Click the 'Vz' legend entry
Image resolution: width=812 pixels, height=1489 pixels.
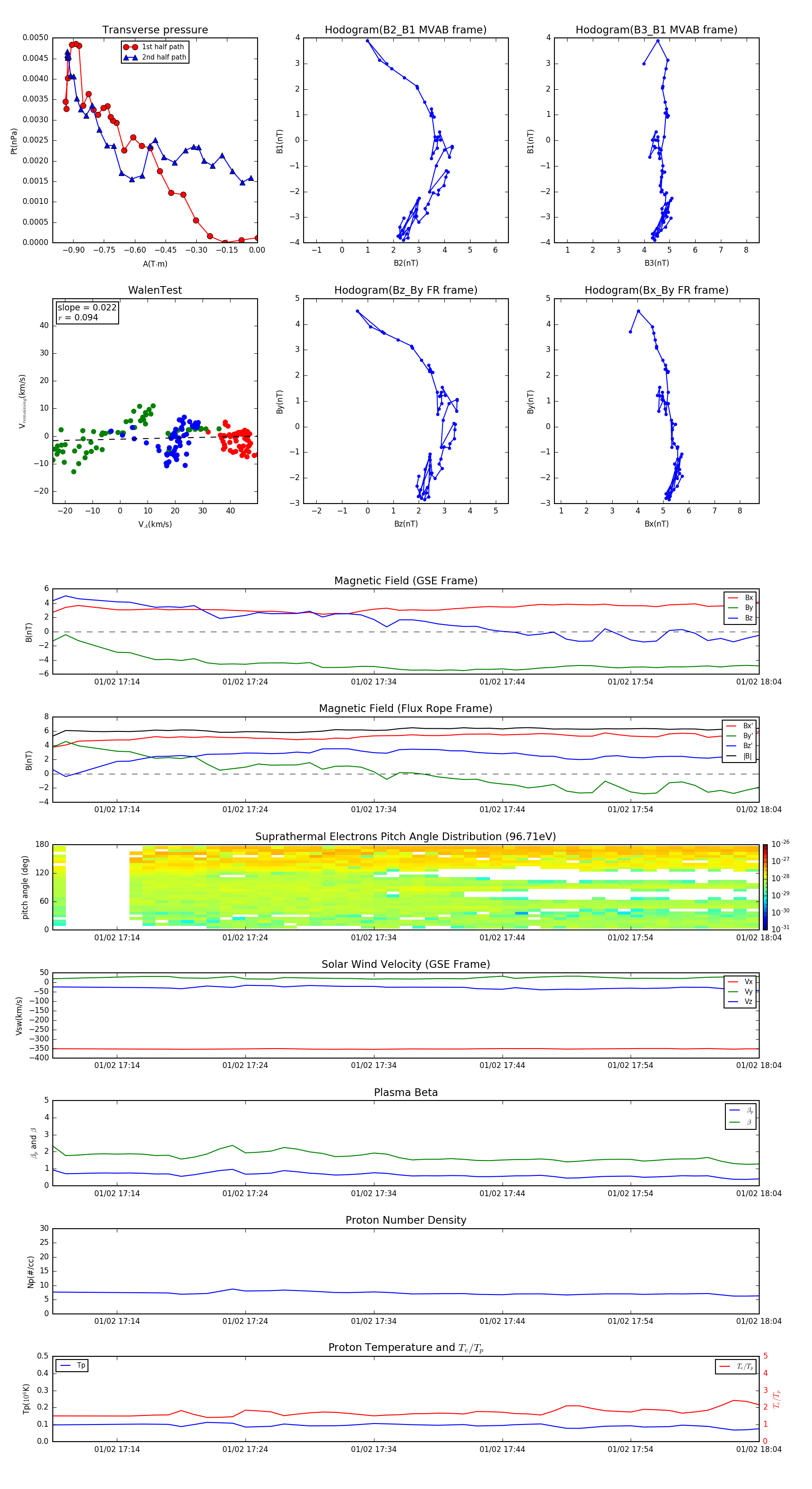click(740, 1002)
